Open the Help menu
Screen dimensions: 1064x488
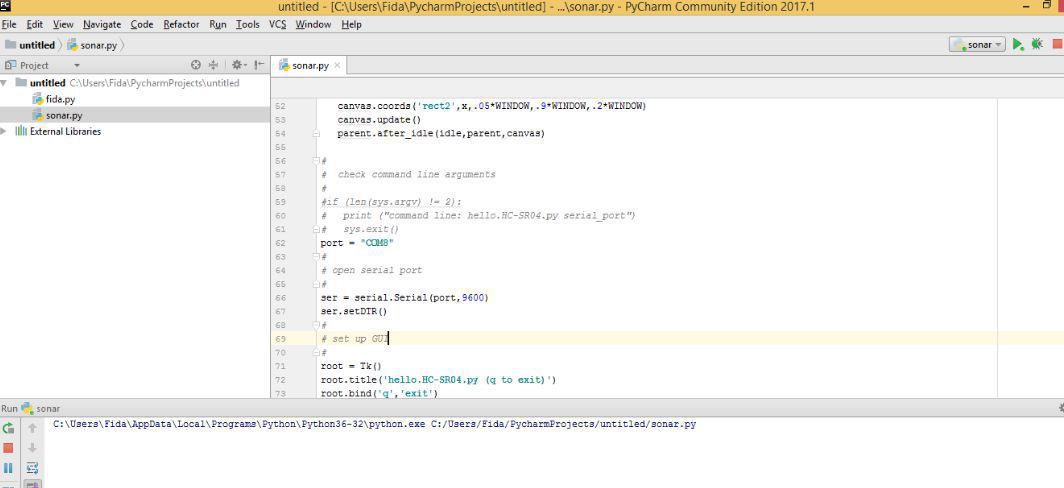pos(352,24)
